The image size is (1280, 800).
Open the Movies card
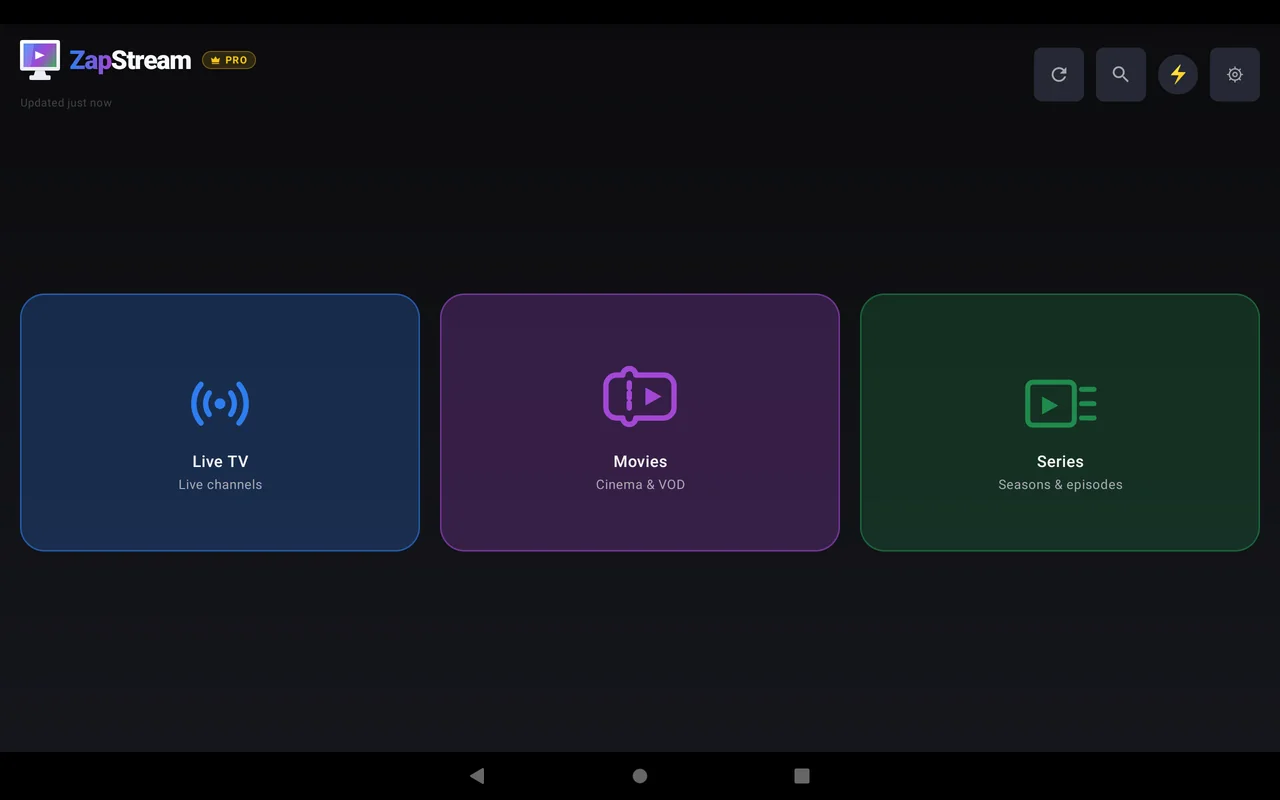tap(640, 422)
